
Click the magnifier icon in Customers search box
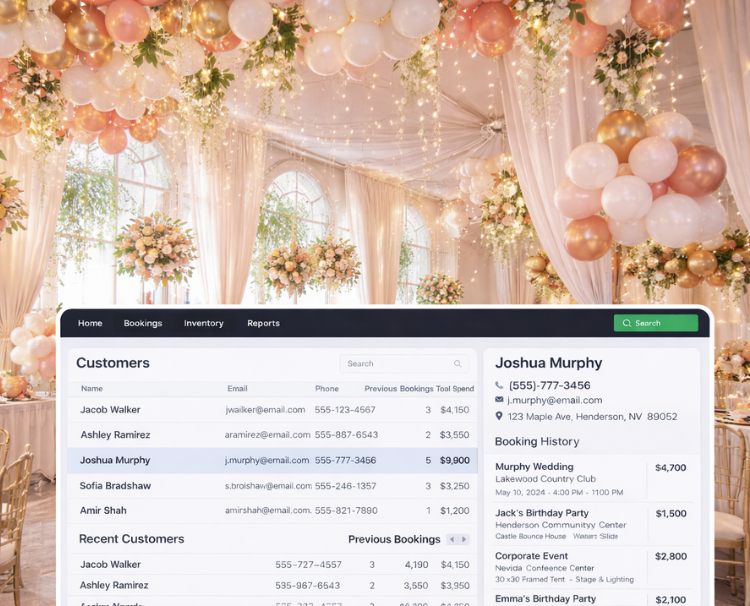coord(458,364)
